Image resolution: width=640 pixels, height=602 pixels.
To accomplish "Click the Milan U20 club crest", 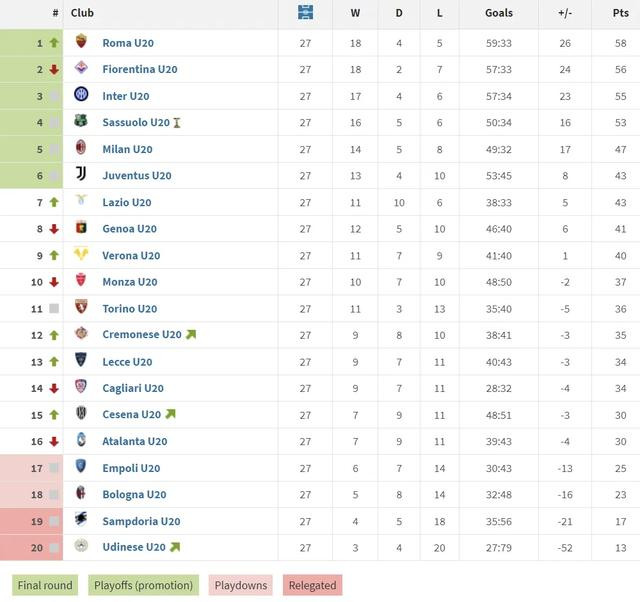I will tap(81, 147).
